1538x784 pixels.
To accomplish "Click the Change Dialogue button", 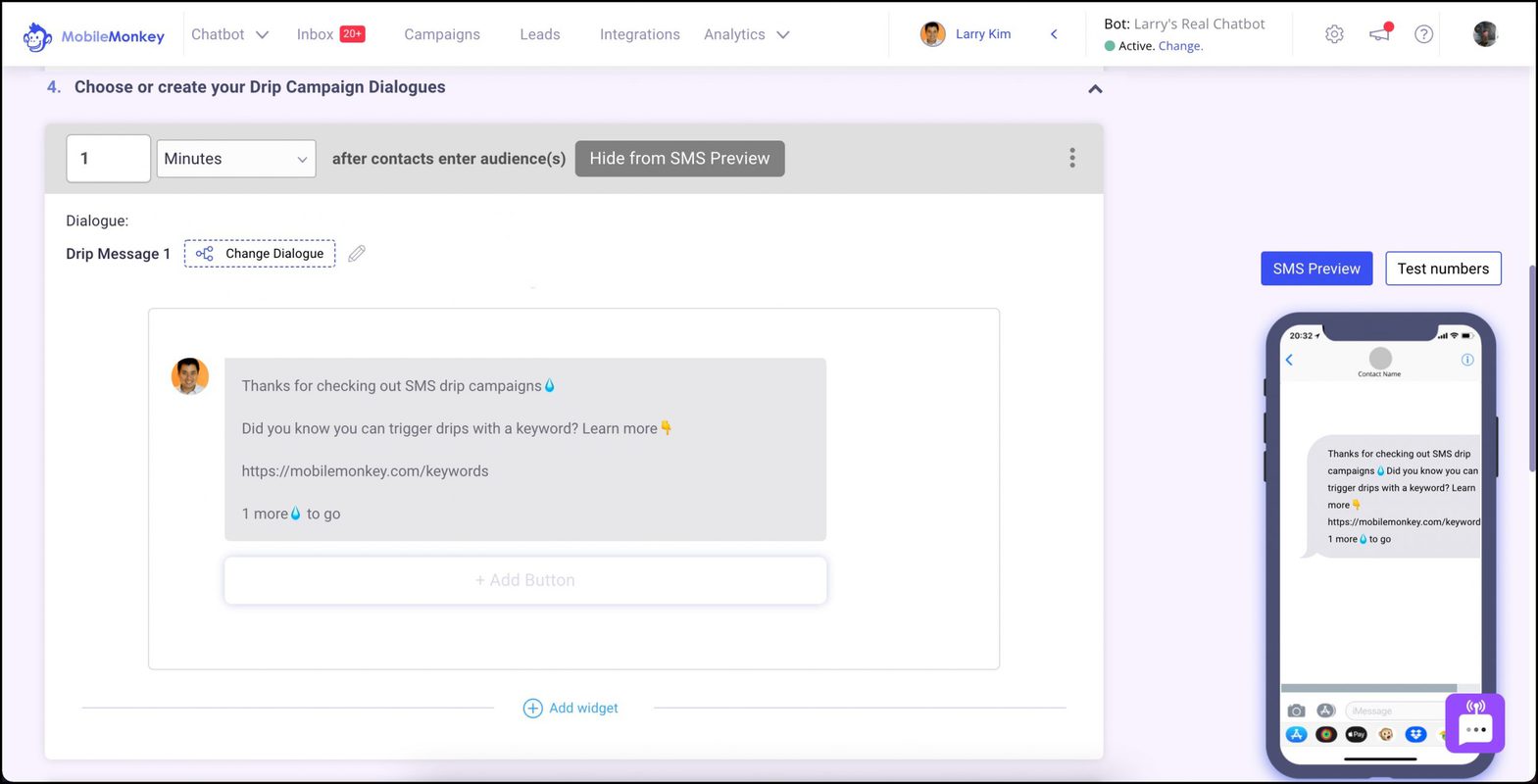I will click(x=260, y=254).
